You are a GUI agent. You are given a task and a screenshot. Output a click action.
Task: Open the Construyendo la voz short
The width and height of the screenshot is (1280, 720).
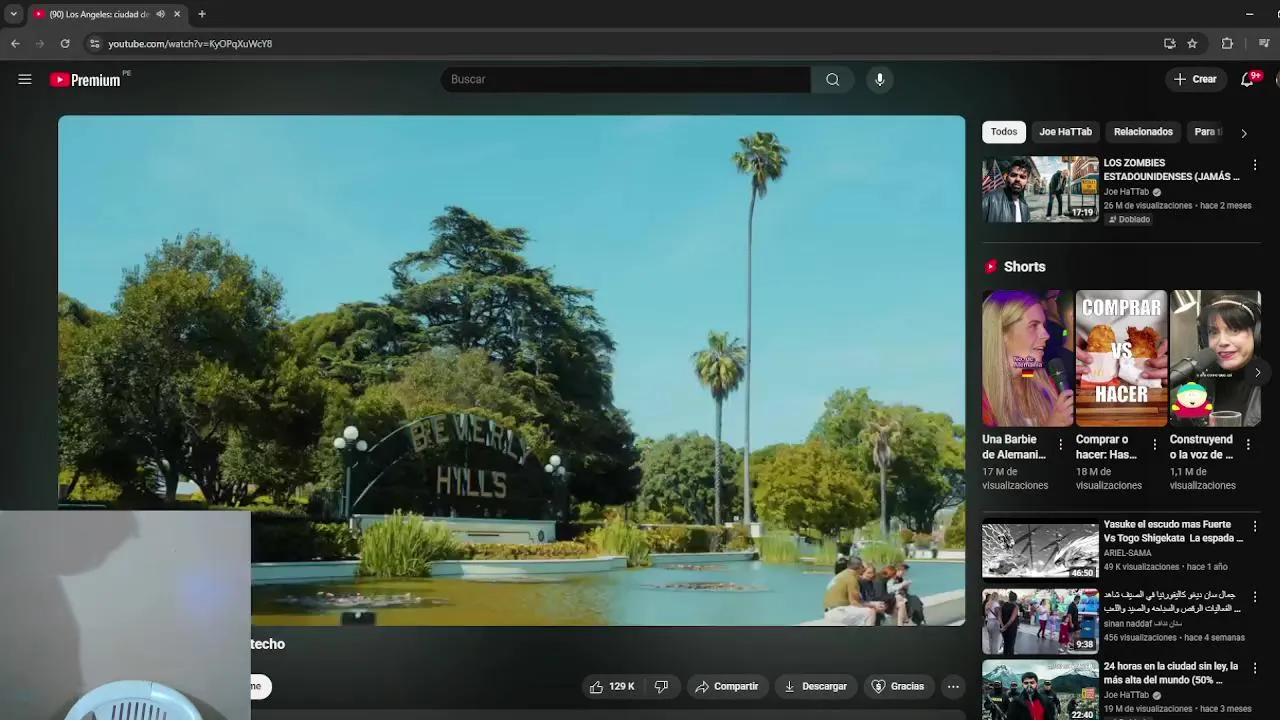[x=1215, y=358]
